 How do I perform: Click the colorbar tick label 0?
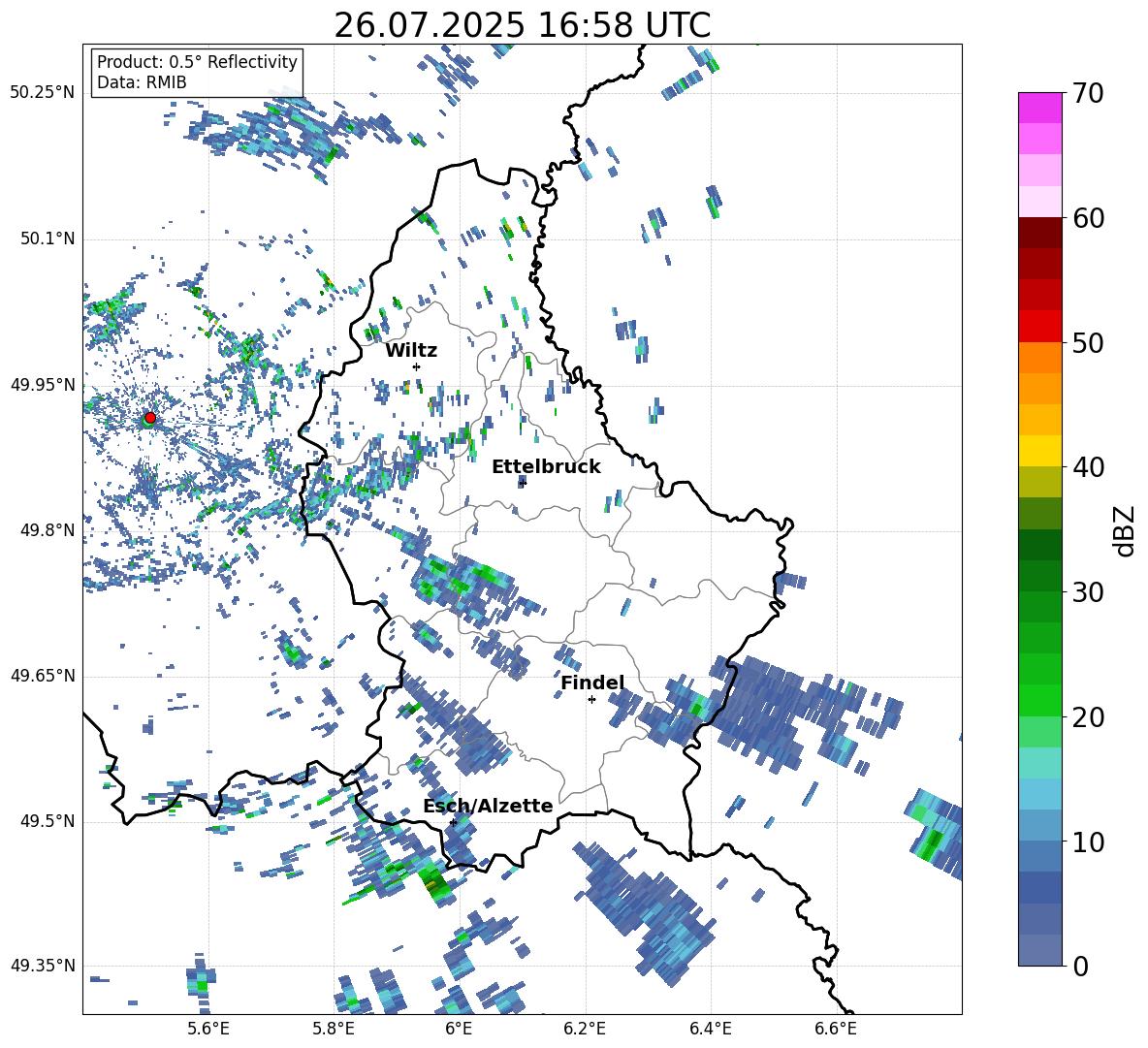click(1079, 966)
